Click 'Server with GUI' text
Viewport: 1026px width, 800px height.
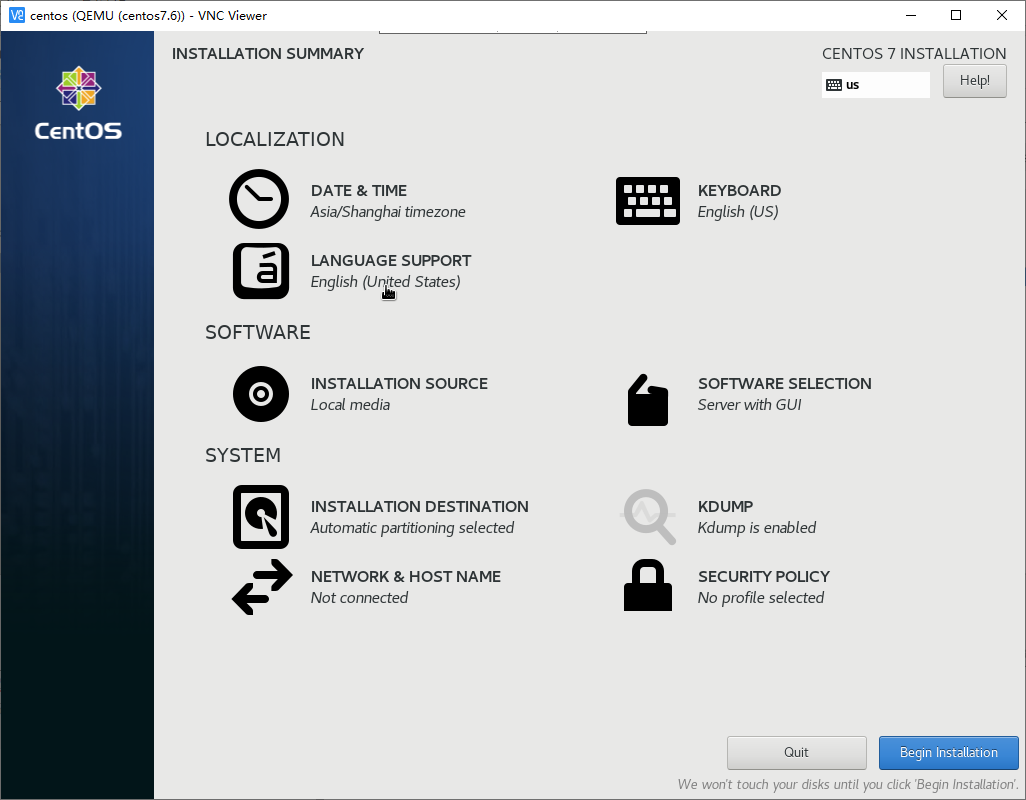[x=749, y=405]
